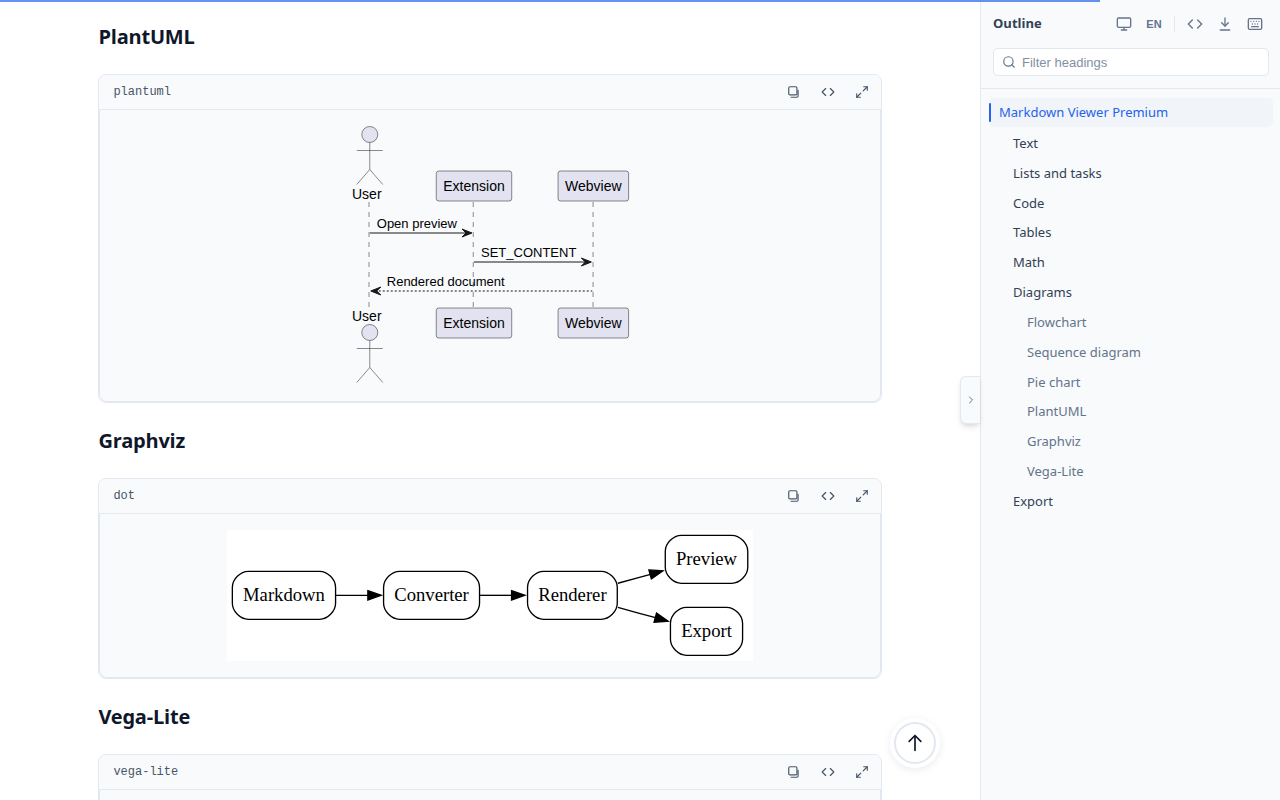Screen dimensions: 1280x800
Task: Open the Tables heading in outline
Action: (1032, 232)
